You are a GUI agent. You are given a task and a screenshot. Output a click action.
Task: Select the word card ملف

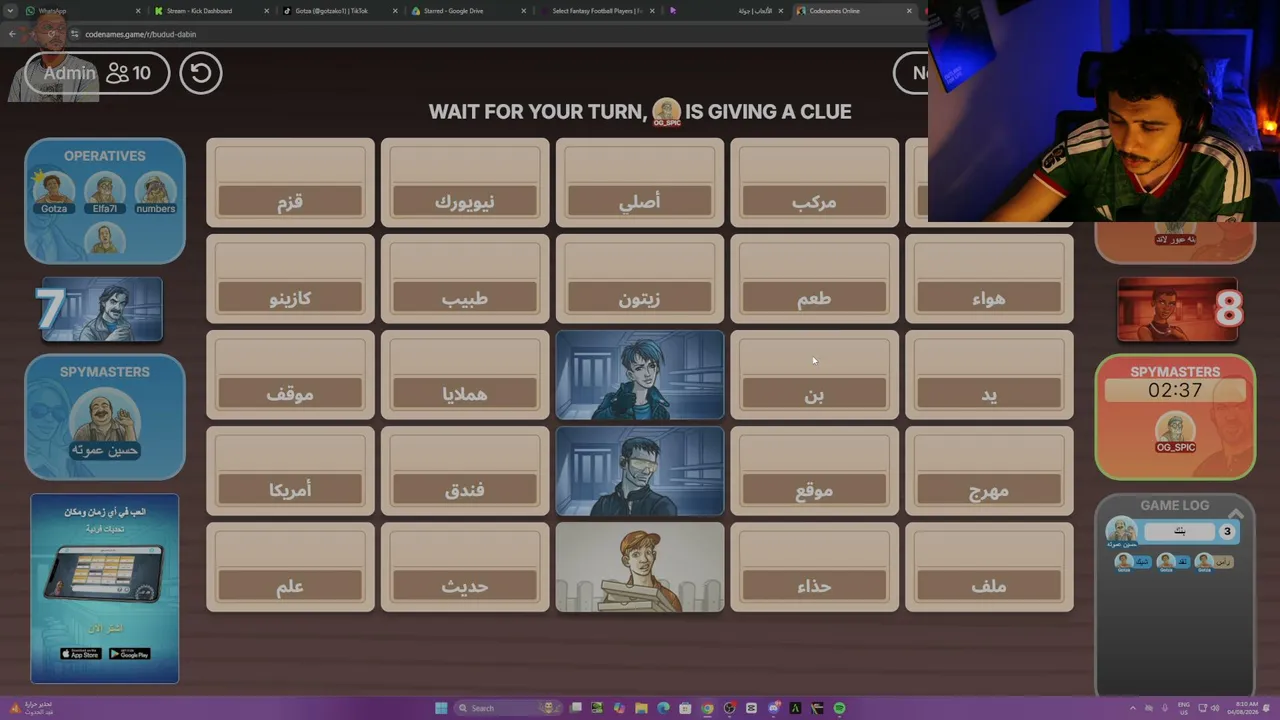(x=989, y=567)
